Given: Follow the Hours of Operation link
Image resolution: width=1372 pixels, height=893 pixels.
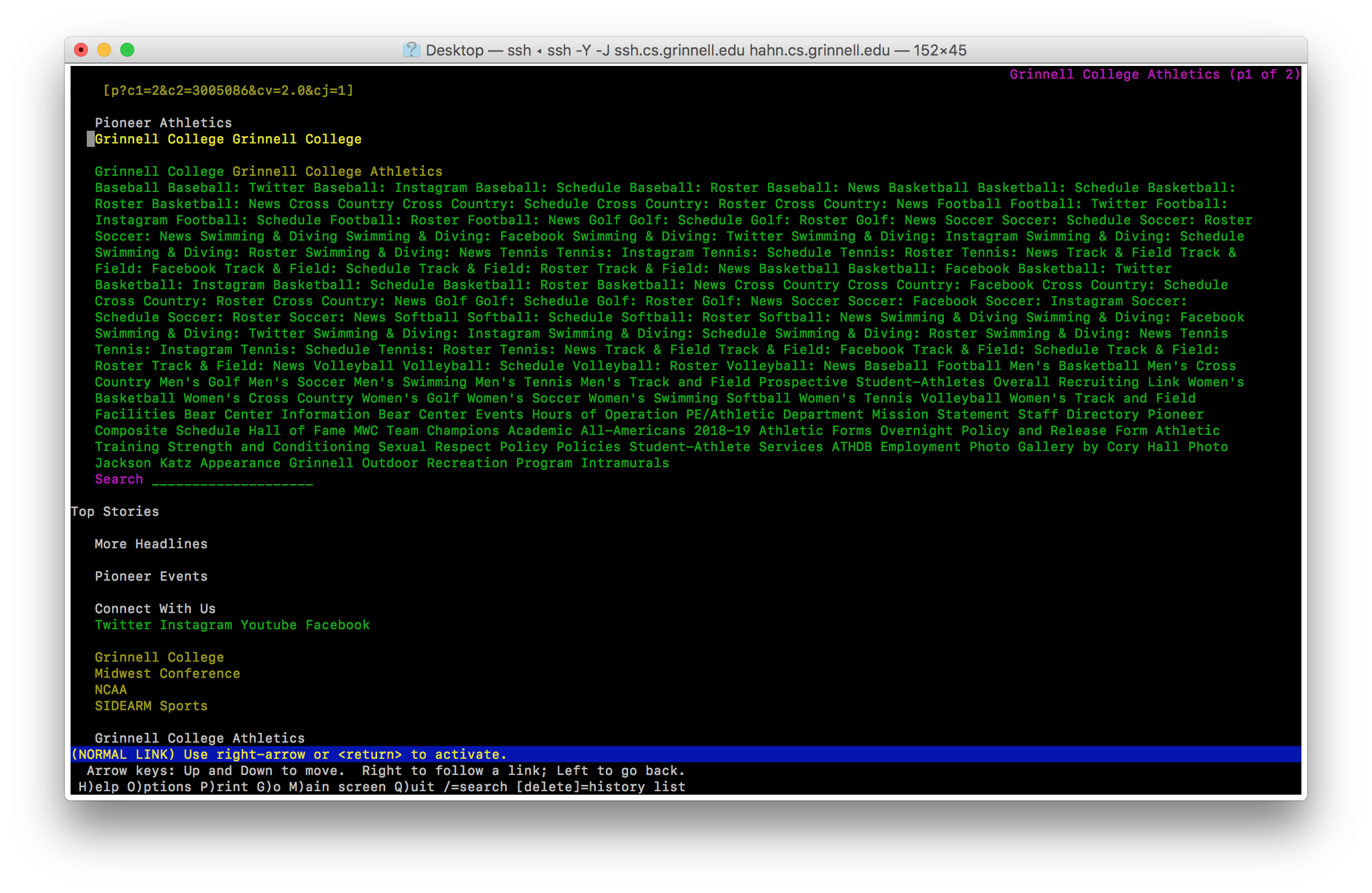Looking at the screenshot, I should tap(604, 415).
